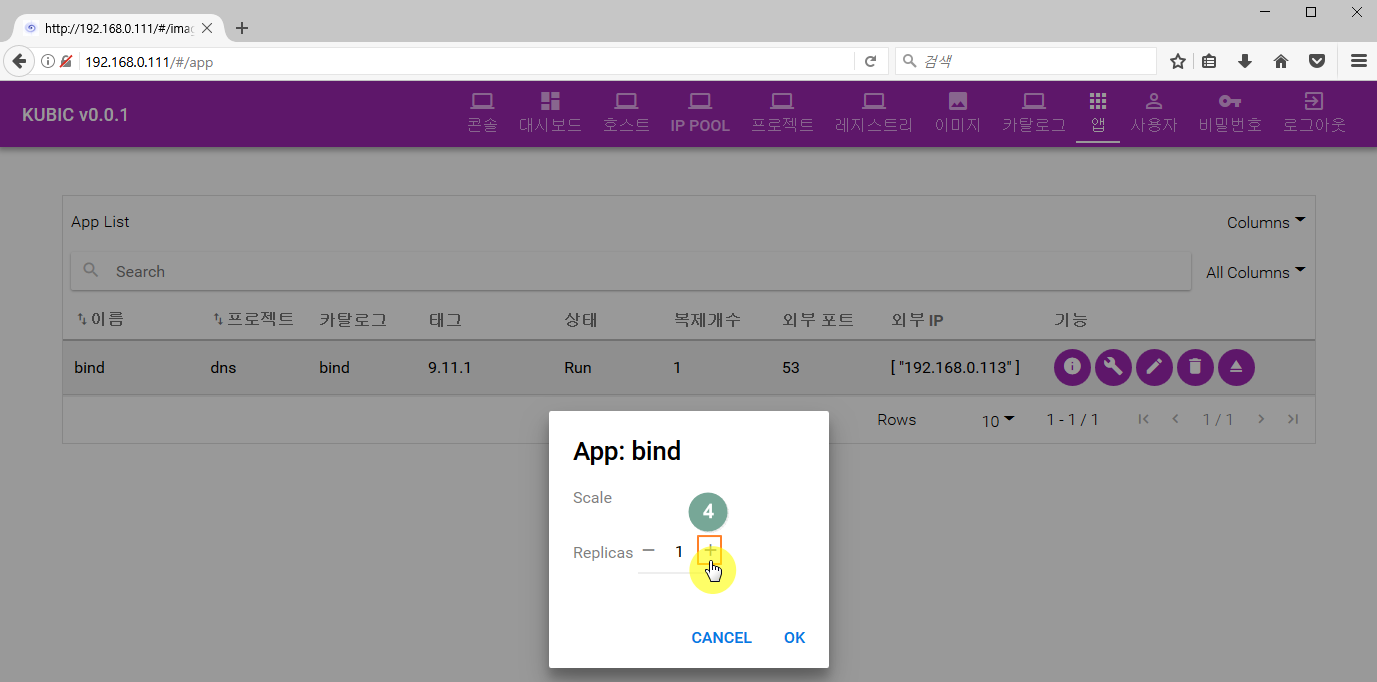This screenshot has height=682, width=1377.
Task: Click the search magnifier icon in App List
Action: pos(91,271)
